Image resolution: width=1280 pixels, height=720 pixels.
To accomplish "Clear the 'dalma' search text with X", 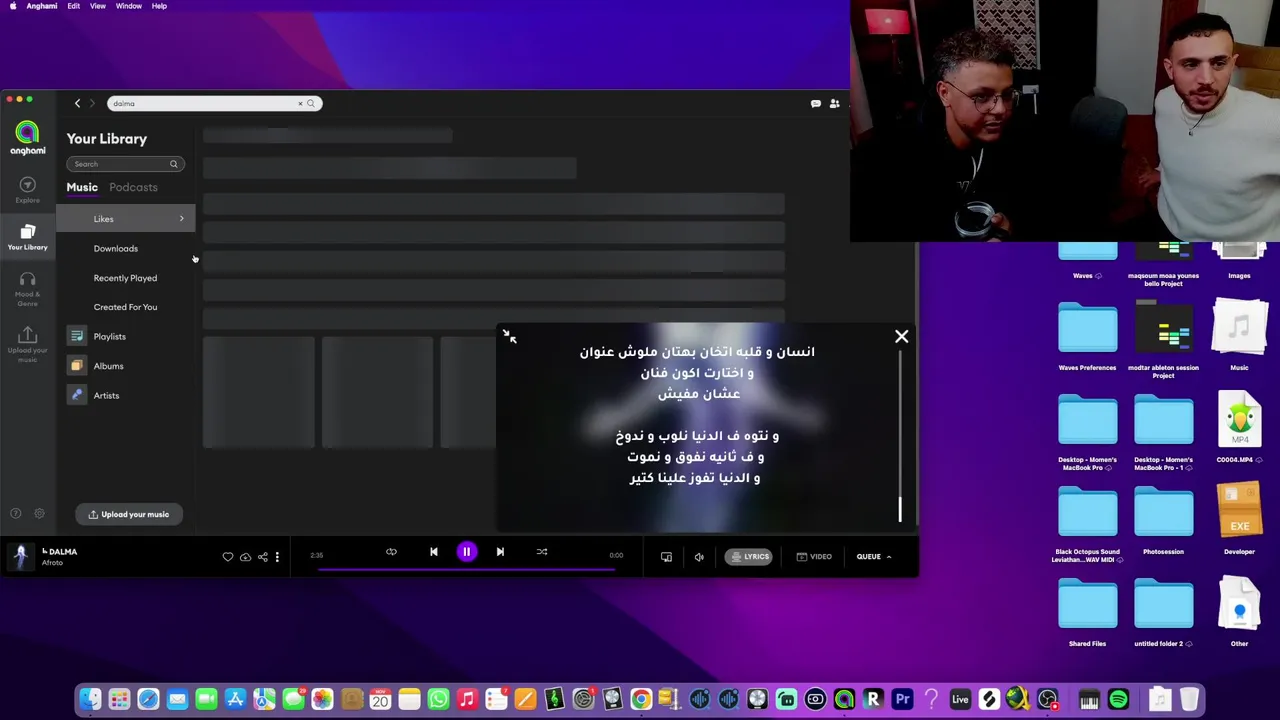I will pos(300,103).
